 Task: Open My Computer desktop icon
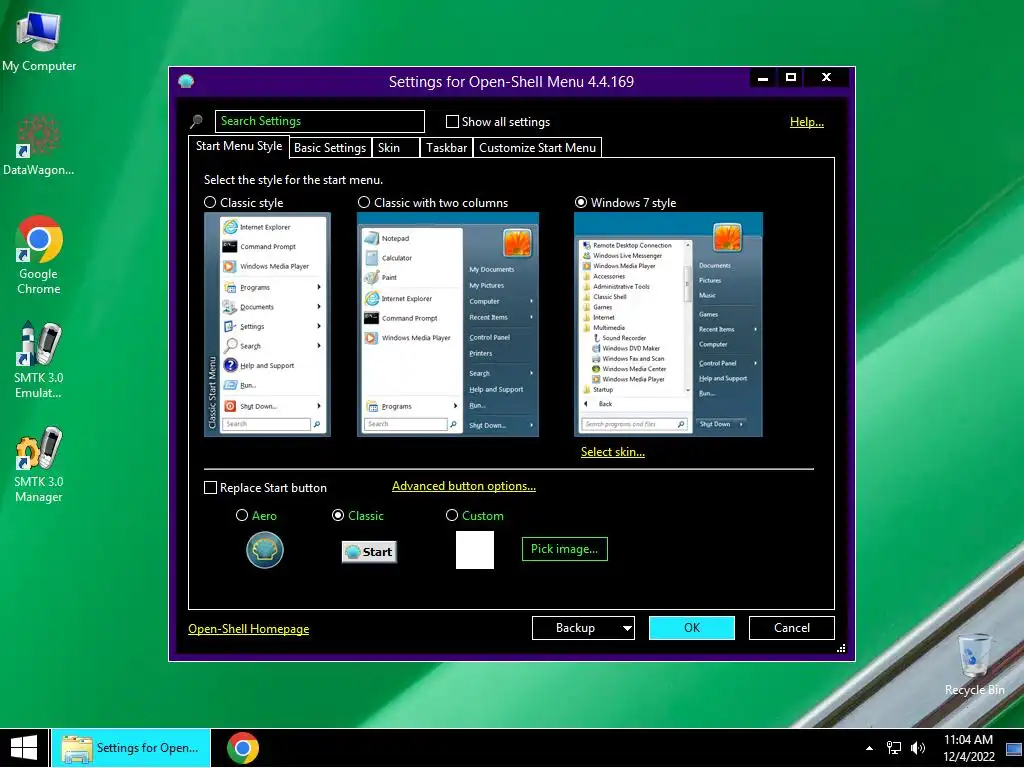point(39,42)
